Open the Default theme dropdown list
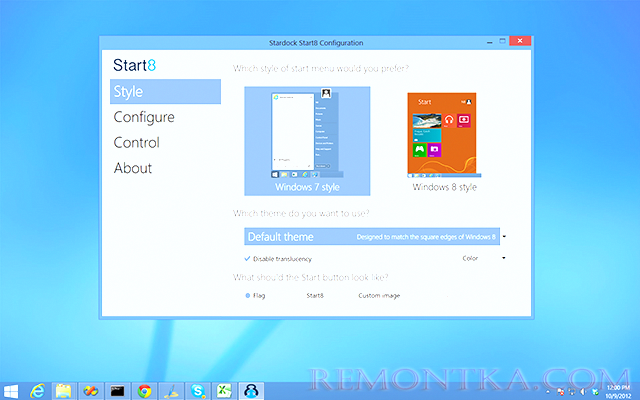The image size is (640, 400). click(372, 237)
